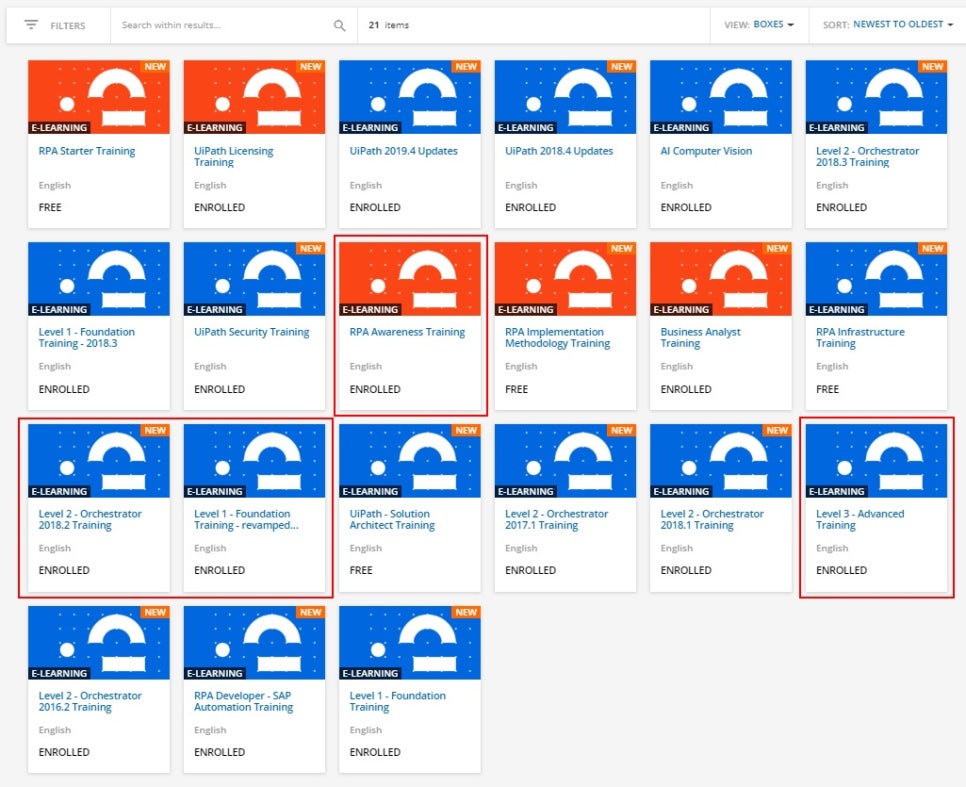This screenshot has height=787, width=966.
Task: Click the search magnifier icon
Action: point(339,25)
